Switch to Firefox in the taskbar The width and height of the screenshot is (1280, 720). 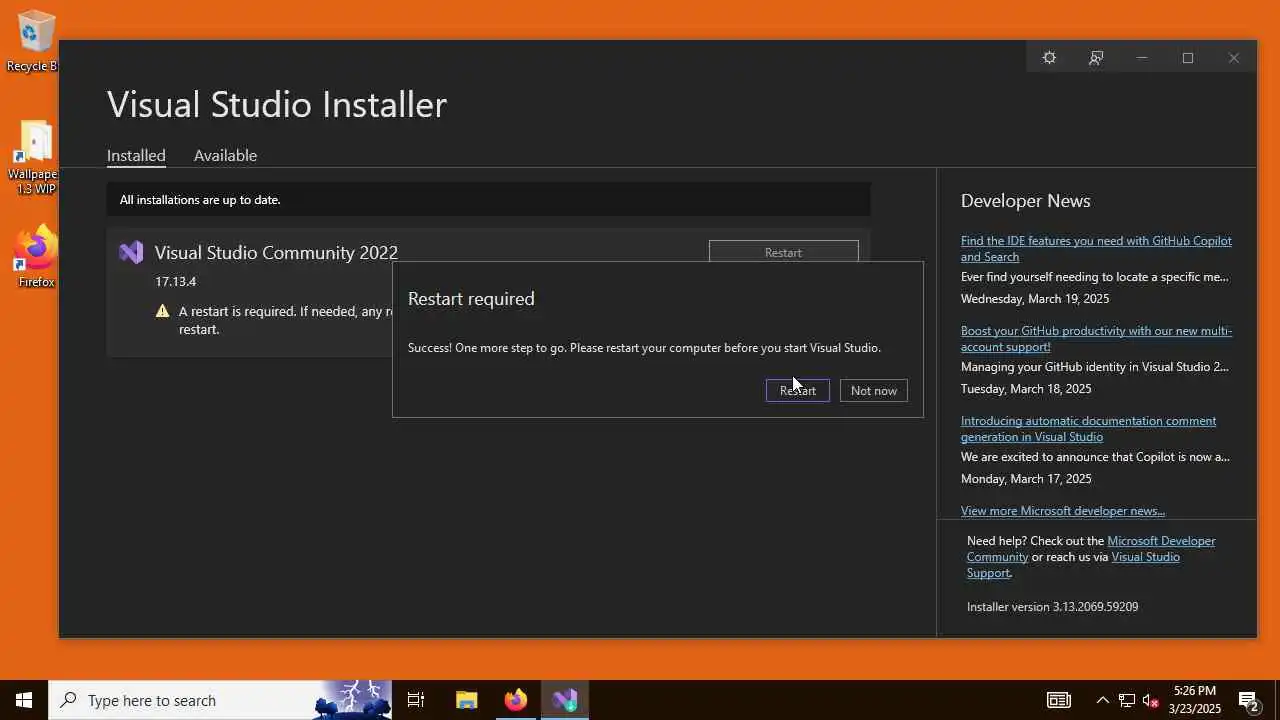[x=516, y=700]
